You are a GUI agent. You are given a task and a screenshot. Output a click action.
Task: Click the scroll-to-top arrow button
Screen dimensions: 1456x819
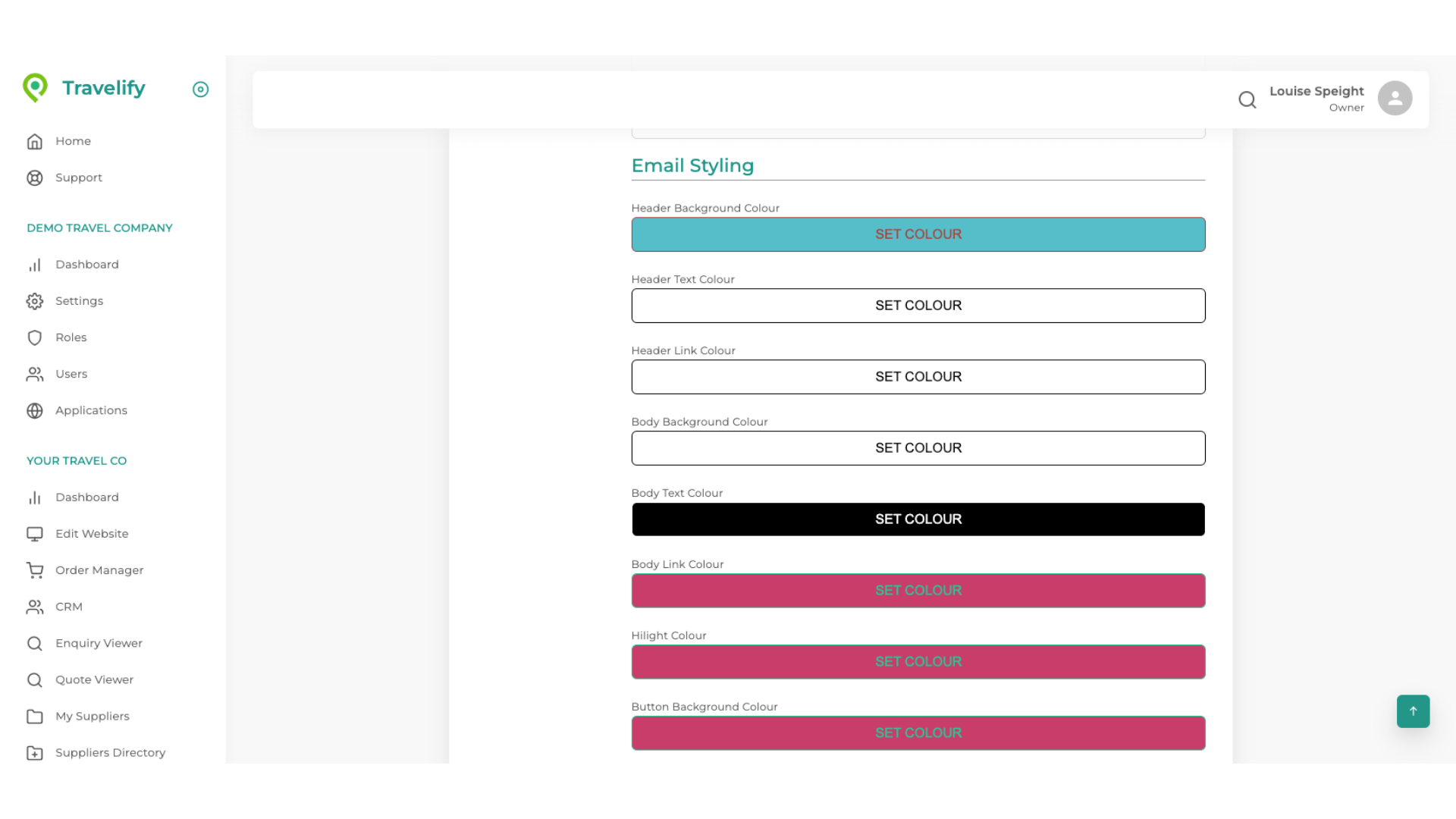pyautogui.click(x=1412, y=711)
